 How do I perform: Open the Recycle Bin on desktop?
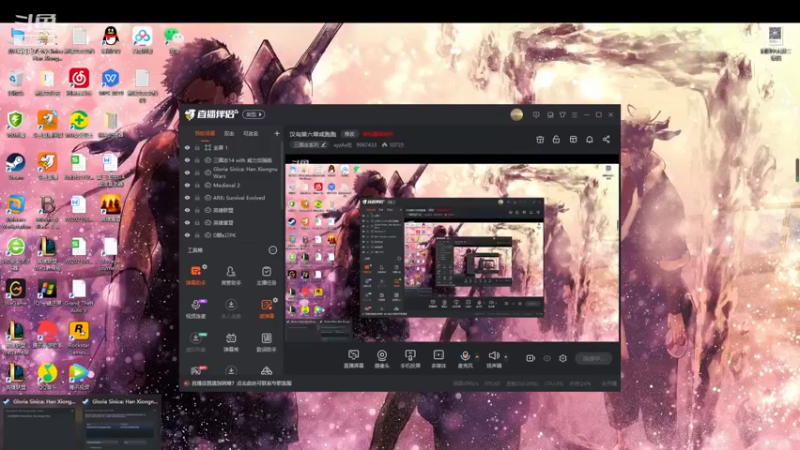[16, 82]
